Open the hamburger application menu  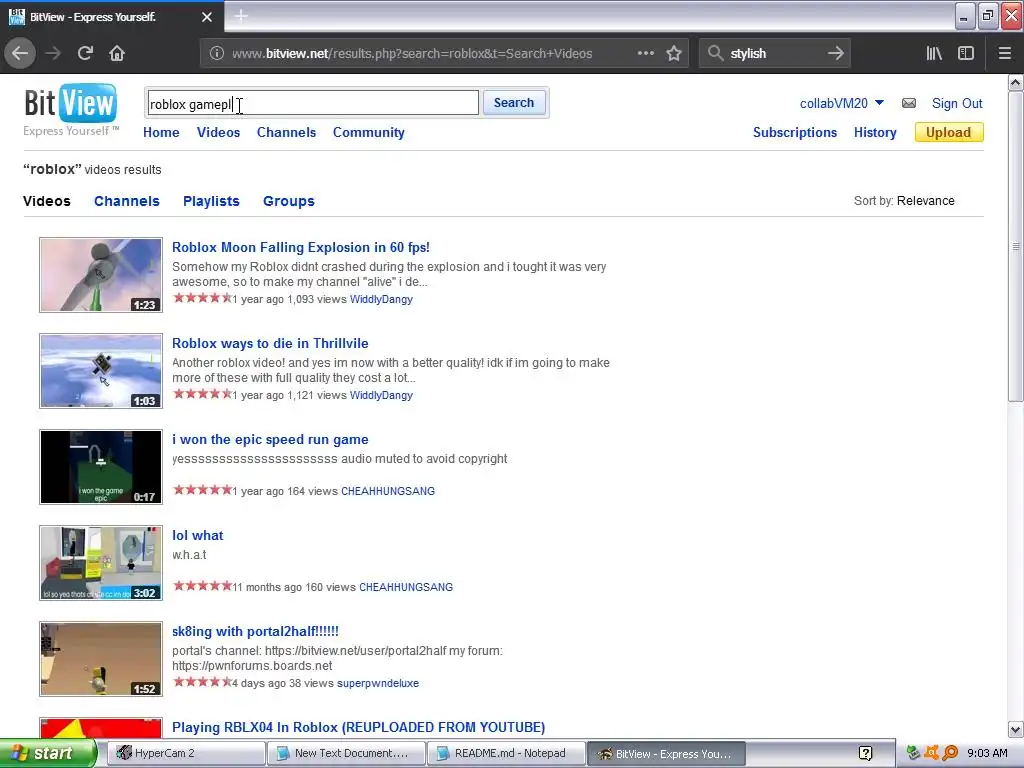(1004, 54)
